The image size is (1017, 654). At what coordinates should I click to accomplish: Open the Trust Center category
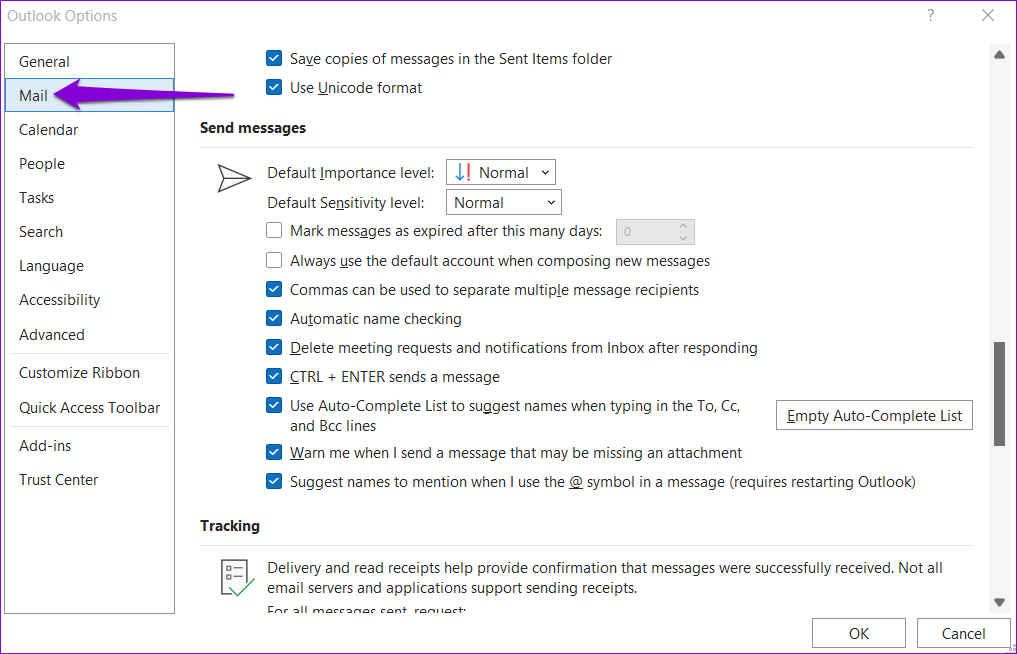pos(90,480)
